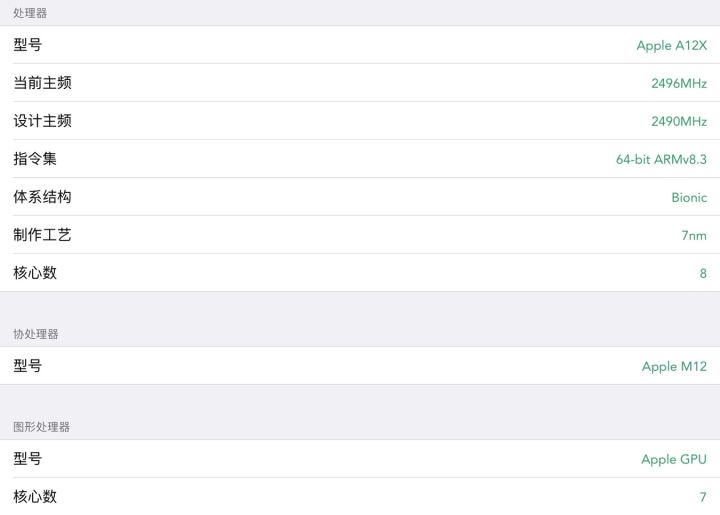Select the 当前主频 row
Image resolution: width=720 pixels, height=515 pixels.
tap(360, 83)
